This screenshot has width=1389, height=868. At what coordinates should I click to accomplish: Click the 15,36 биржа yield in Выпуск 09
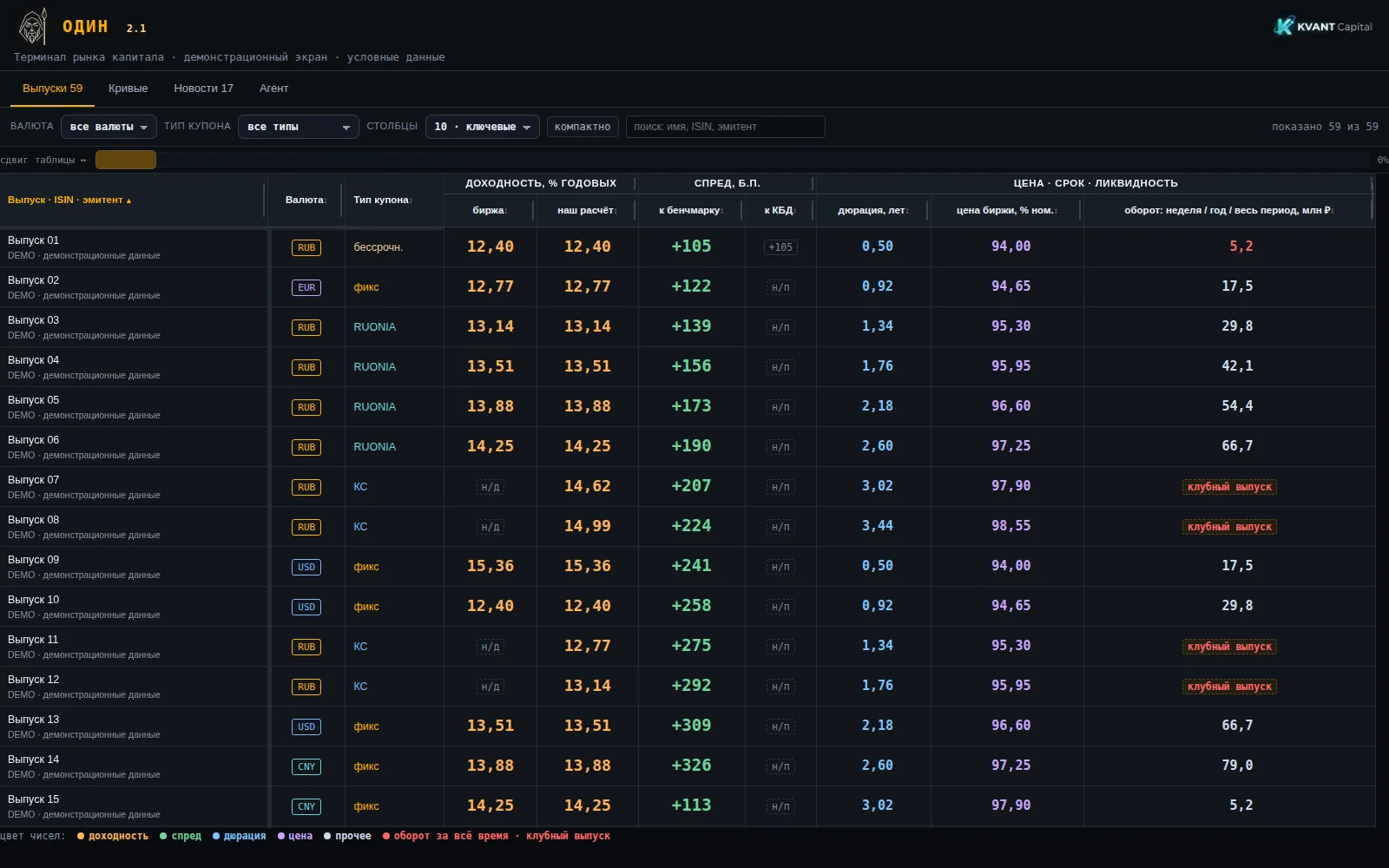490,566
